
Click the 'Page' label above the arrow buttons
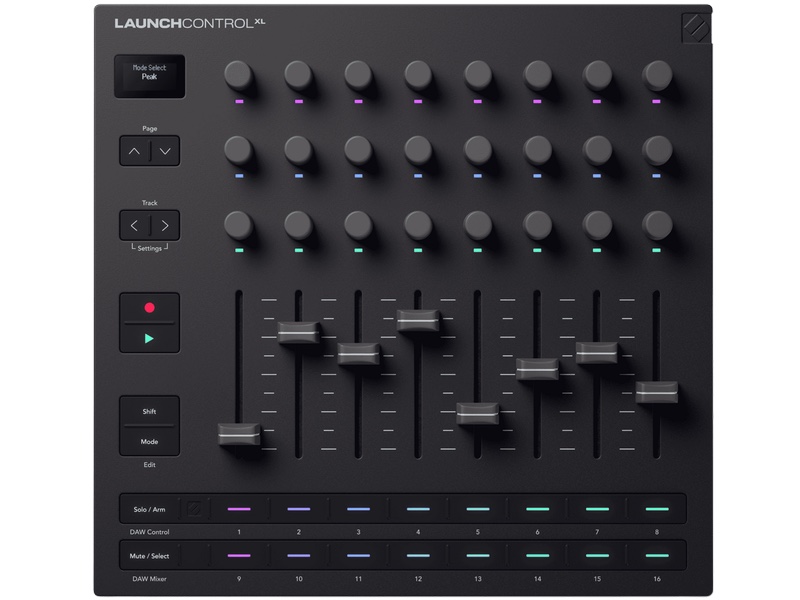(149, 129)
